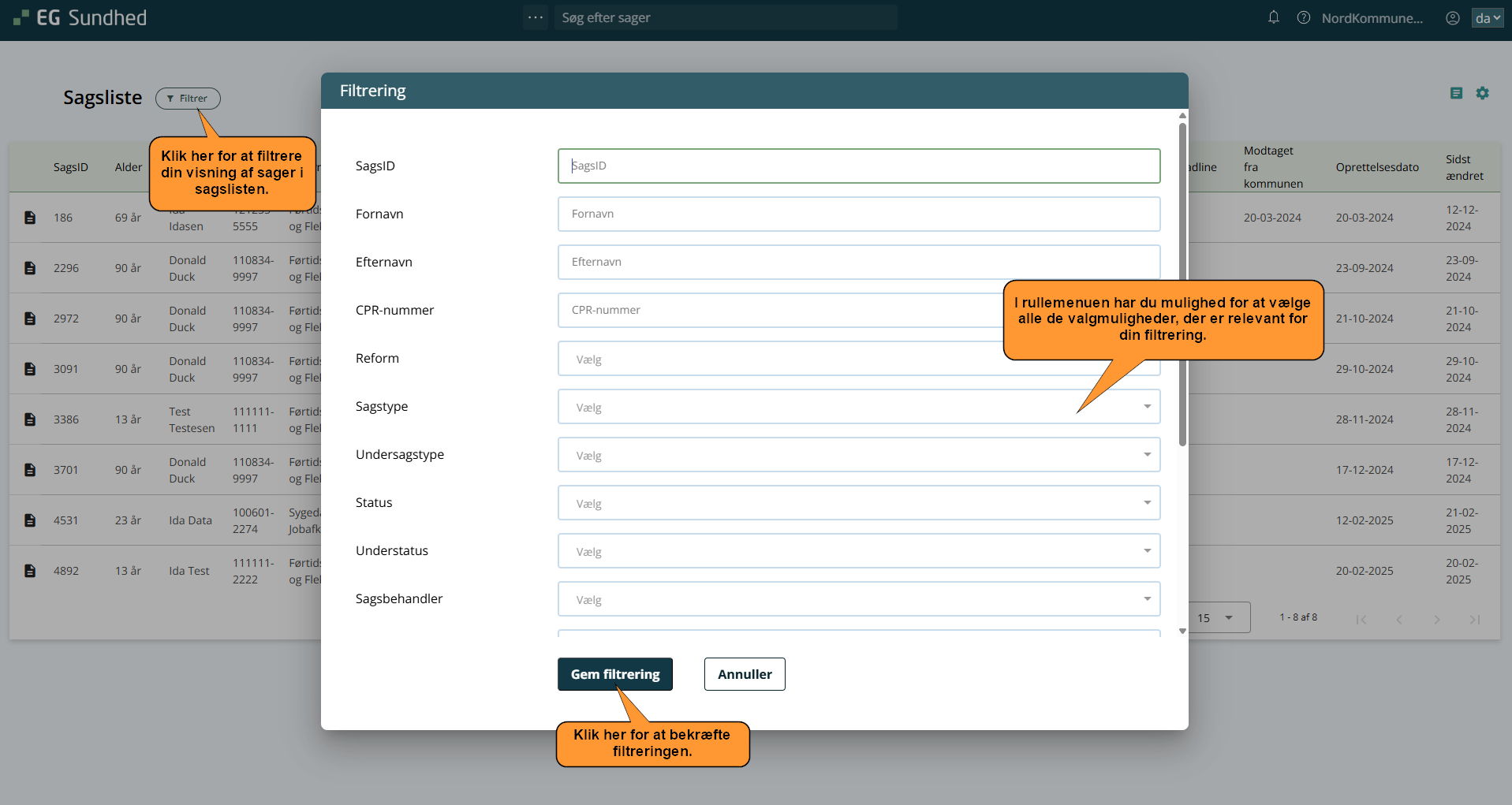Sort by SagsID column header

pos(71,167)
